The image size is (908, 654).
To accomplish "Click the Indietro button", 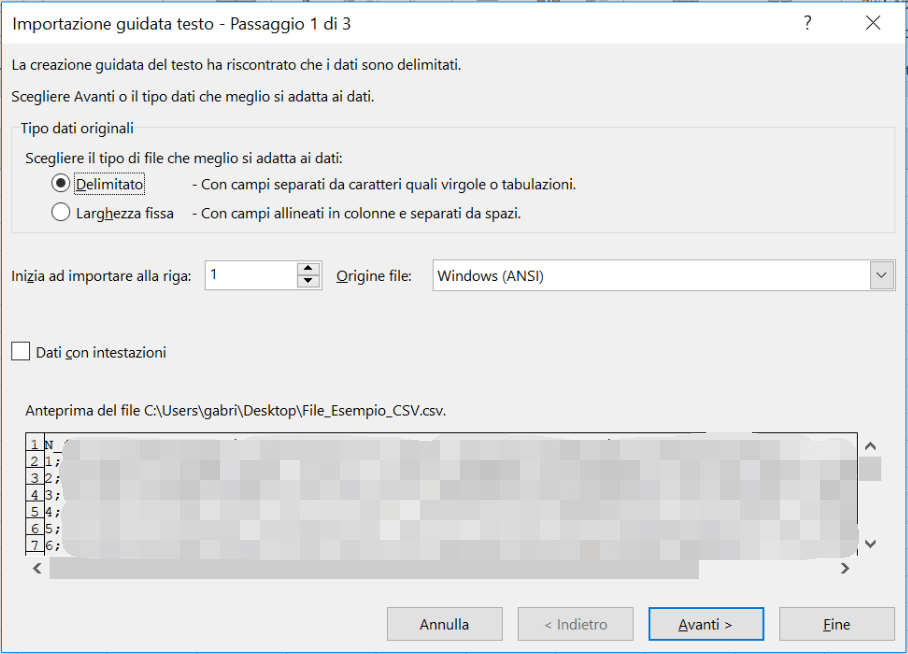I will pyautogui.click(x=575, y=623).
